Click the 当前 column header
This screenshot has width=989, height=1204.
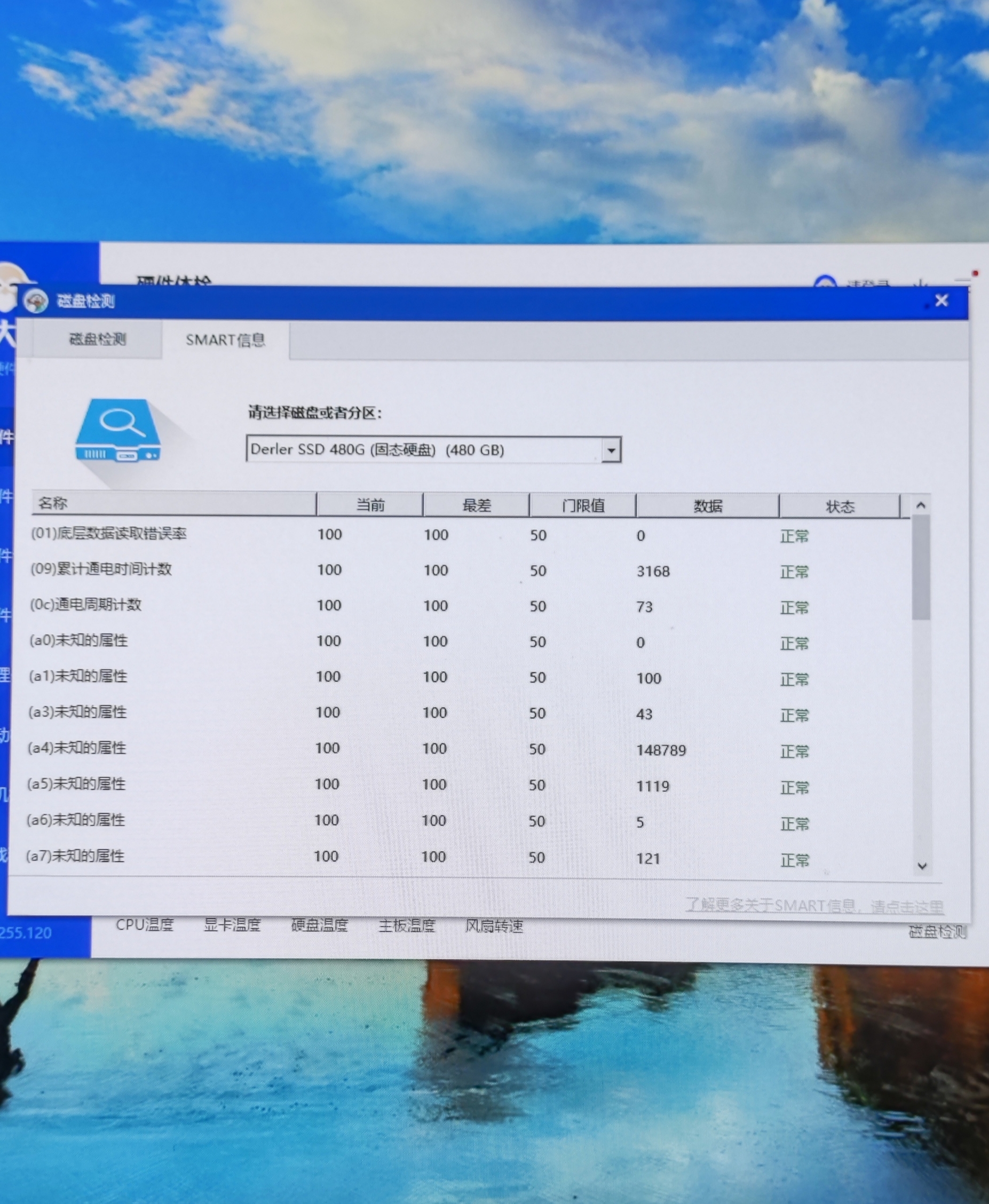[x=370, y=505]
